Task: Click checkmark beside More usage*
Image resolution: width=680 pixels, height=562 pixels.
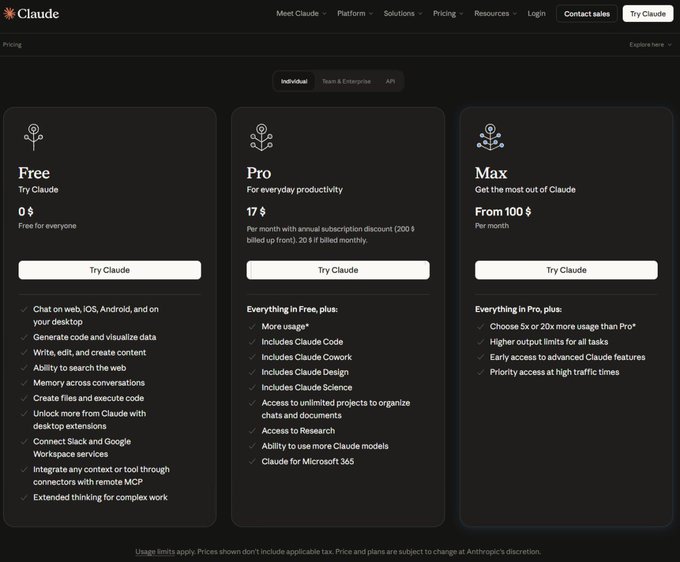Action: point(252,327)
